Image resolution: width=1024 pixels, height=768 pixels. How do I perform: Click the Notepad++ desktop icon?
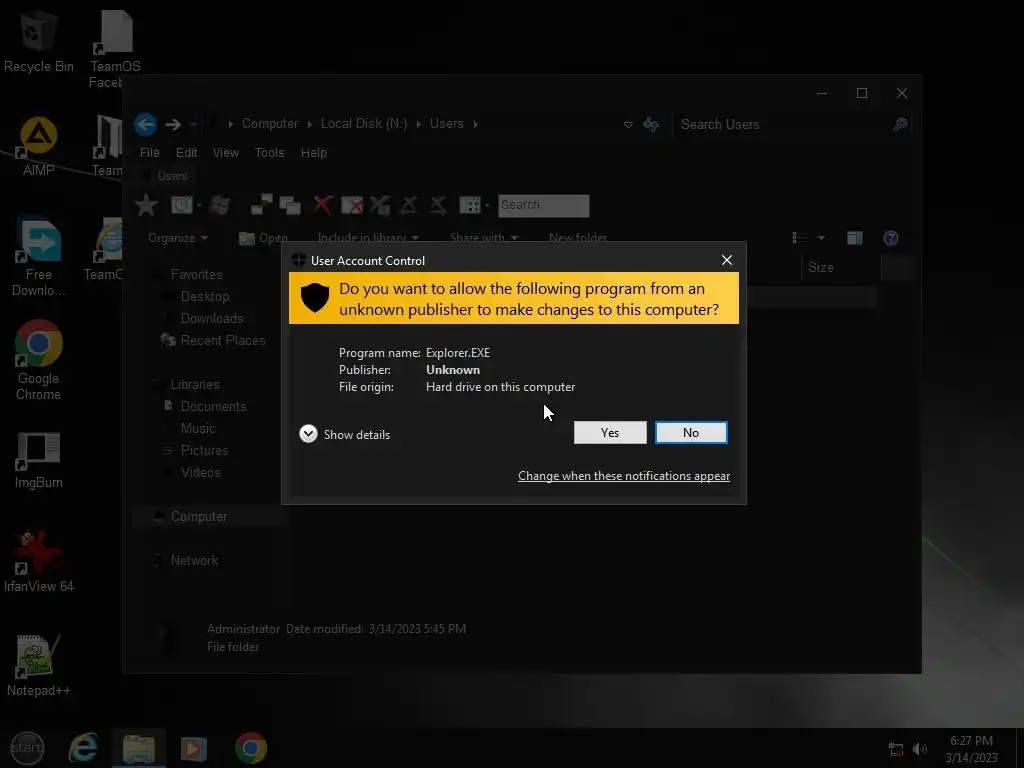point(39,666)
